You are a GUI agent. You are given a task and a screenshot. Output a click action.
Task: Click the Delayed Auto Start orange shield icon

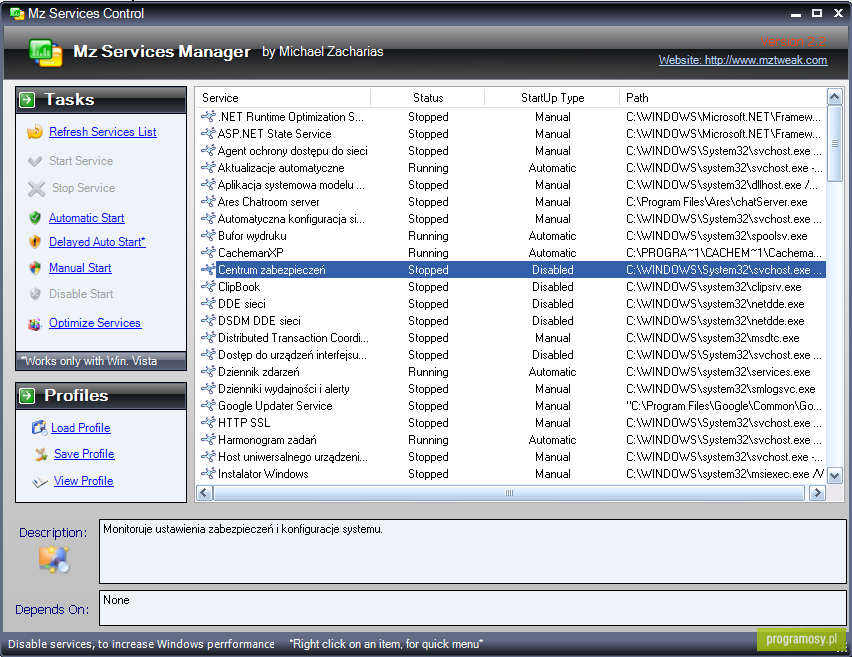35,242
